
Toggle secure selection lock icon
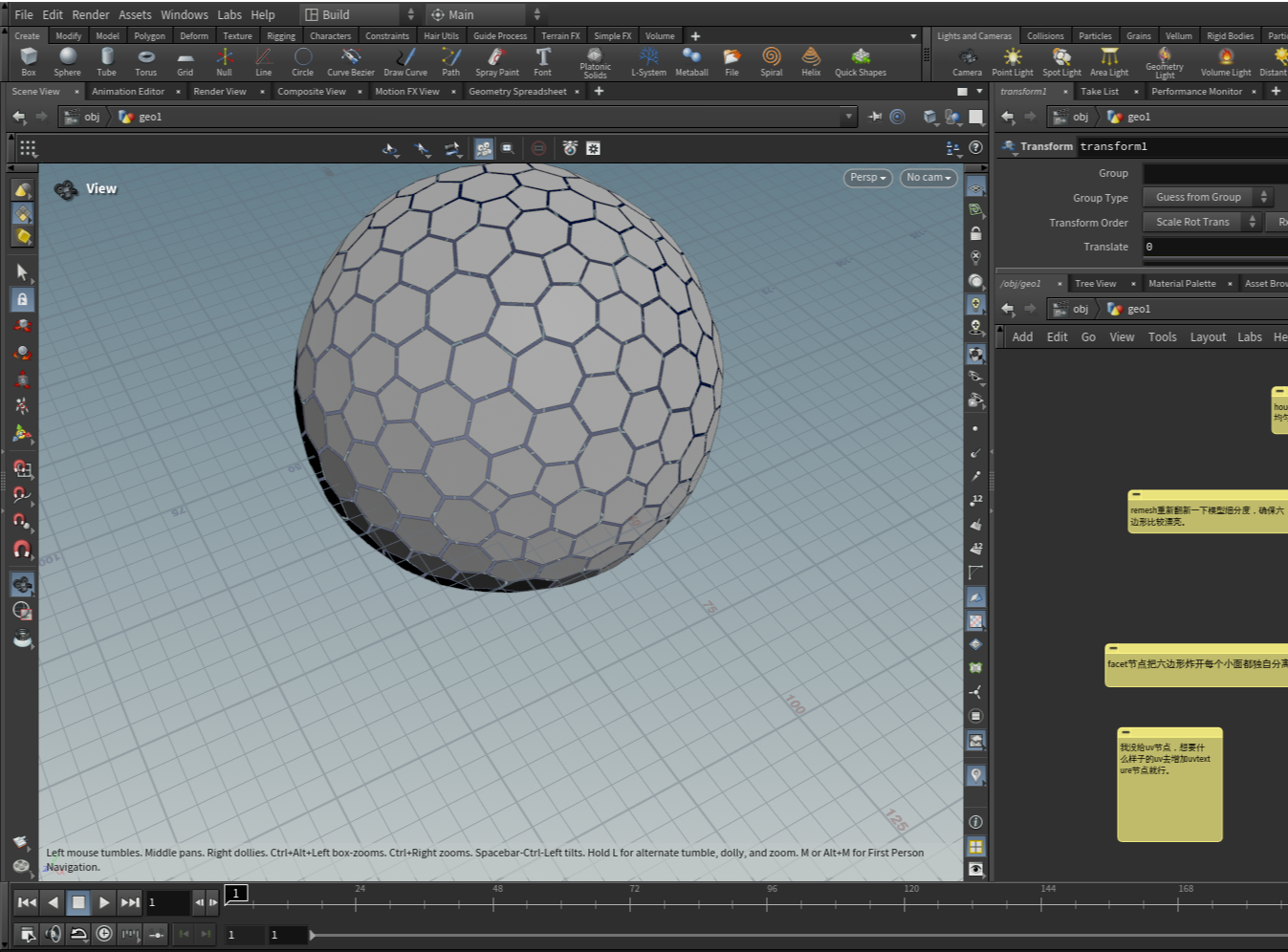click(x=22, y=299)
